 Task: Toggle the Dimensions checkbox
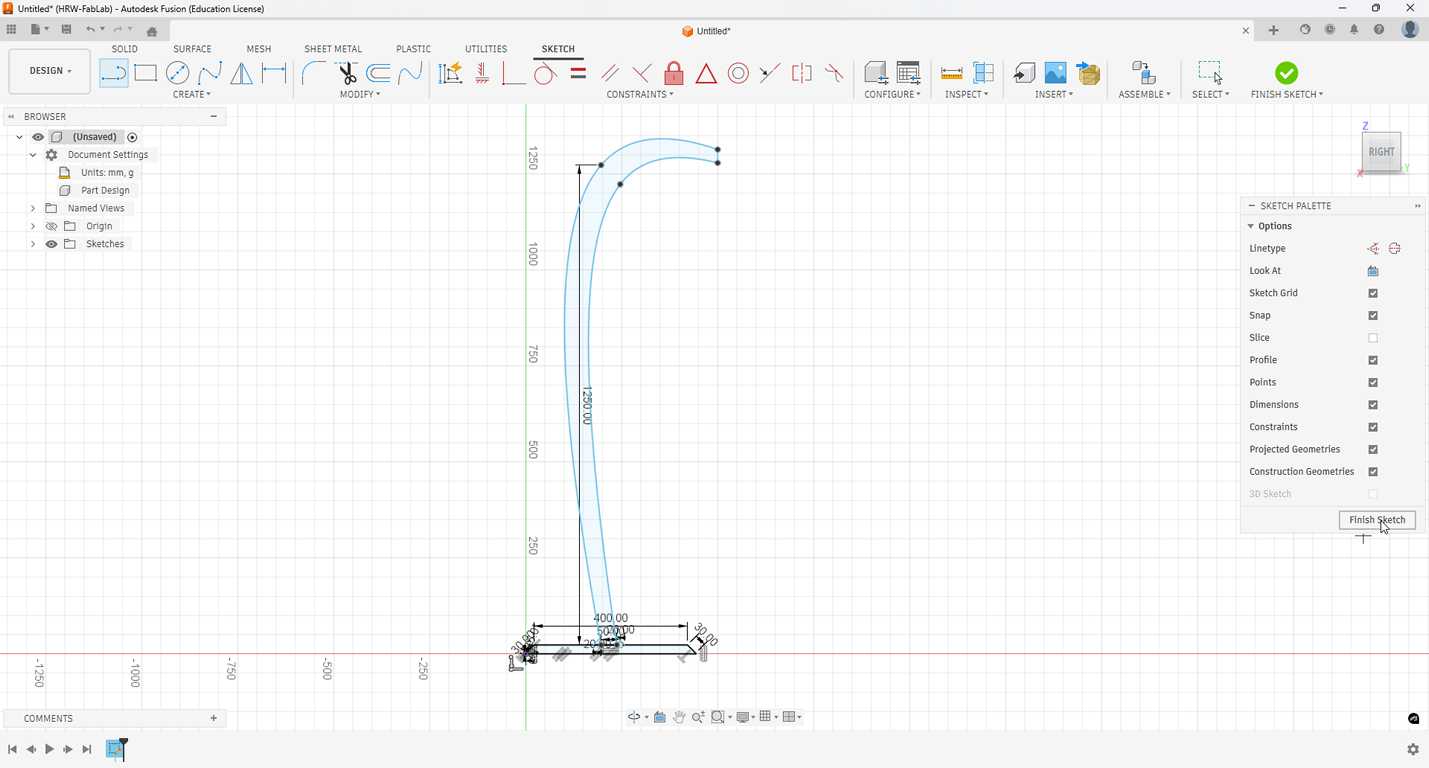coord(1373,405)
